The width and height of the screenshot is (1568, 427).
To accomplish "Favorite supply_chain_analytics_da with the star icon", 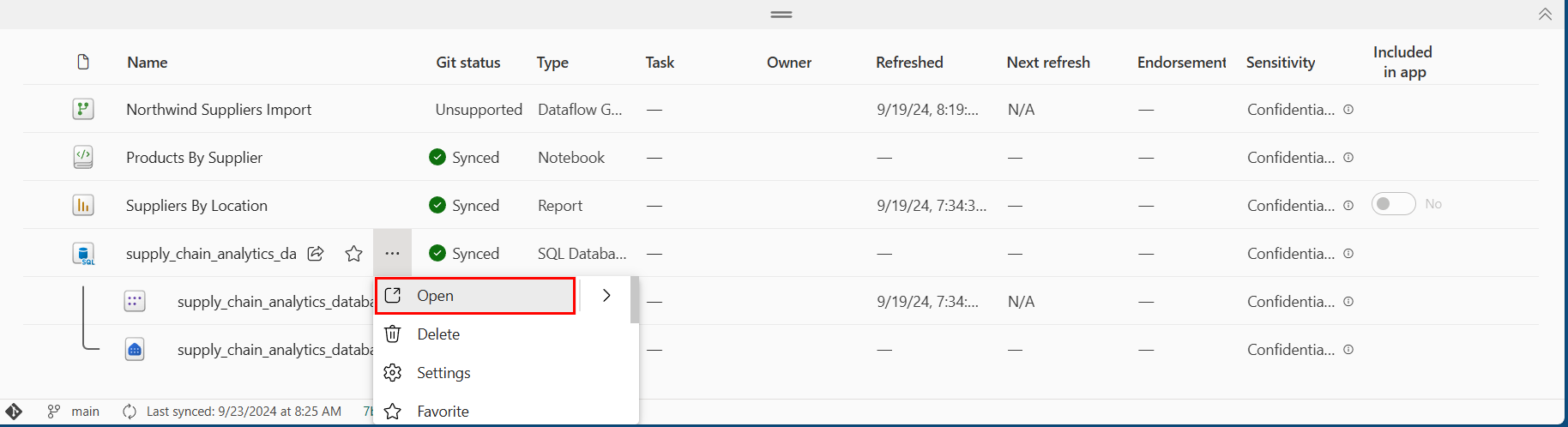I will (x=353, y=253).
